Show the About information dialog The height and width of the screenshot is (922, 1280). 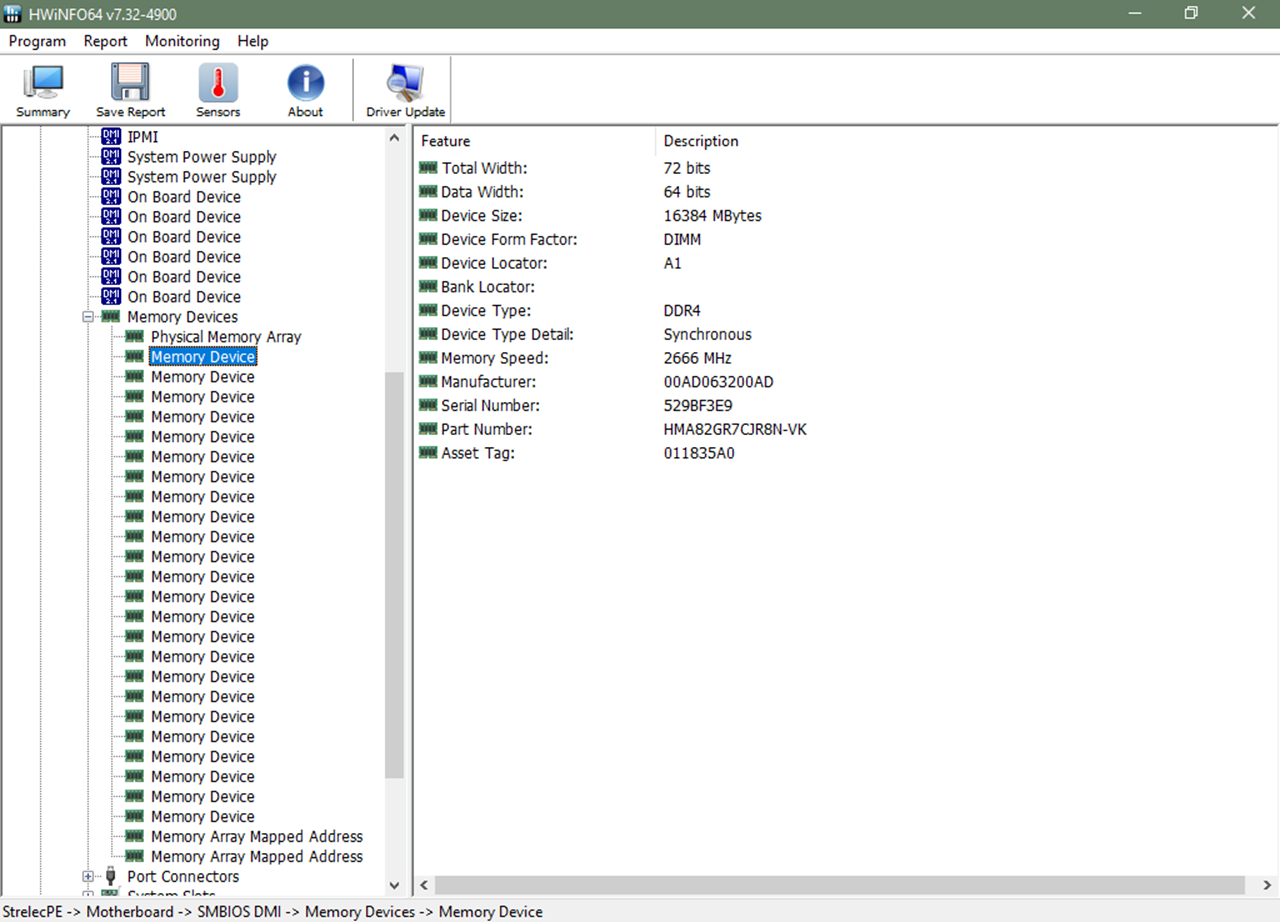click(x=305, y=91)
